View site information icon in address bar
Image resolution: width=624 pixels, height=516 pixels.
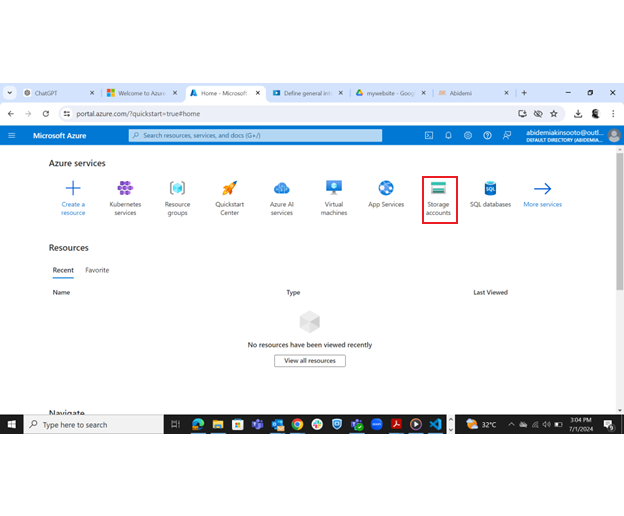67,114
